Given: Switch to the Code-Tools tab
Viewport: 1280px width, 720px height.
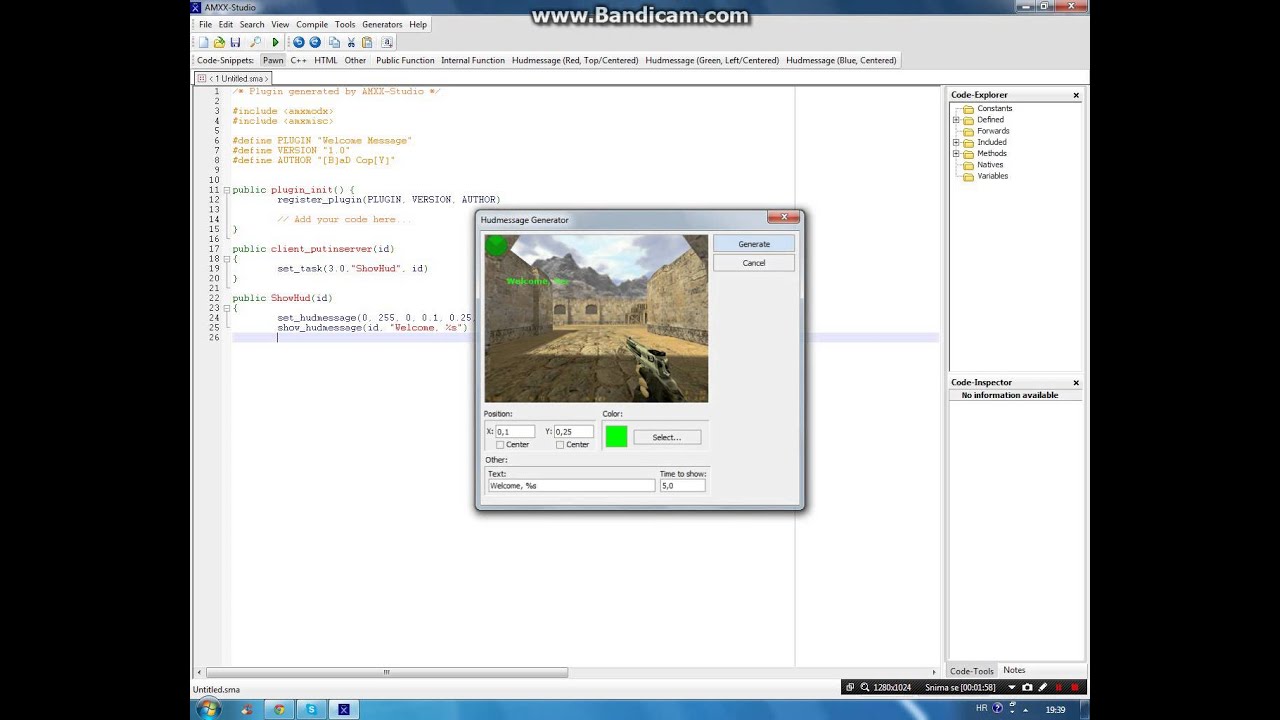Looking at the screenshot, I should (972, 671).
